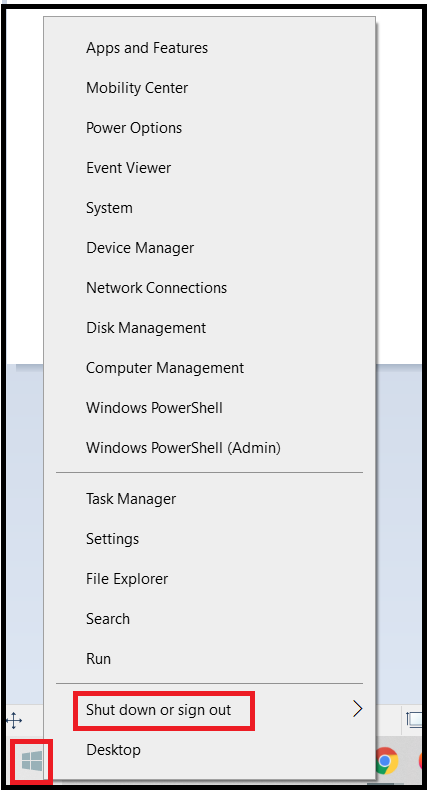431x794 pixels.
Task: Open Disk Management
Action: pos(146,328)
